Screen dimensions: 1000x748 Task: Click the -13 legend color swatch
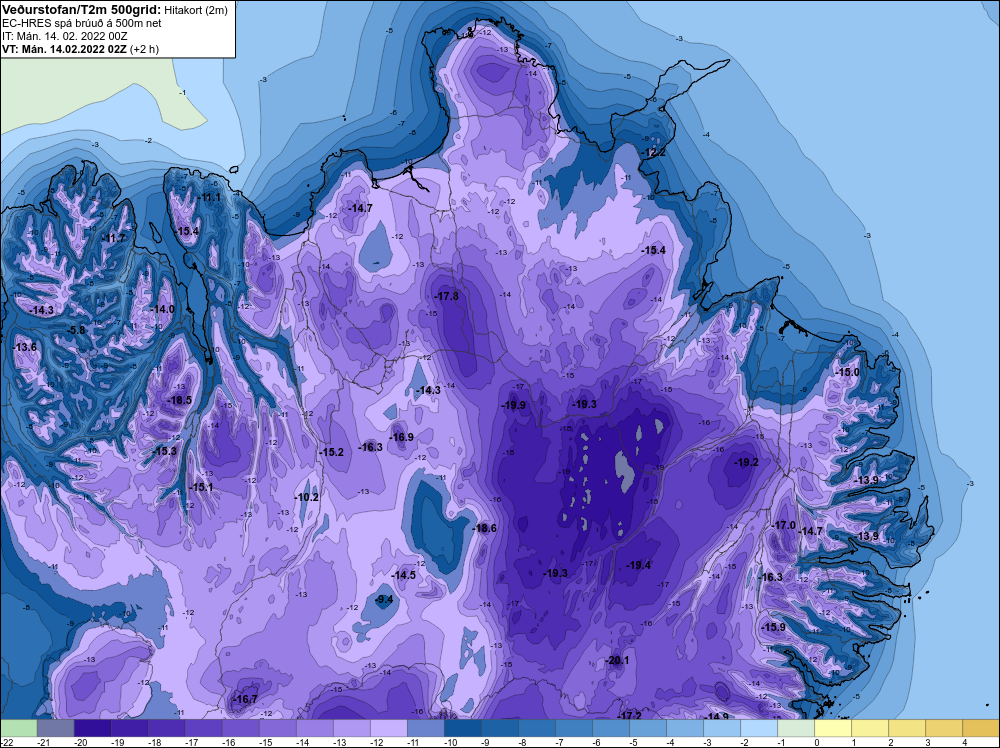(x=351, y=728)
